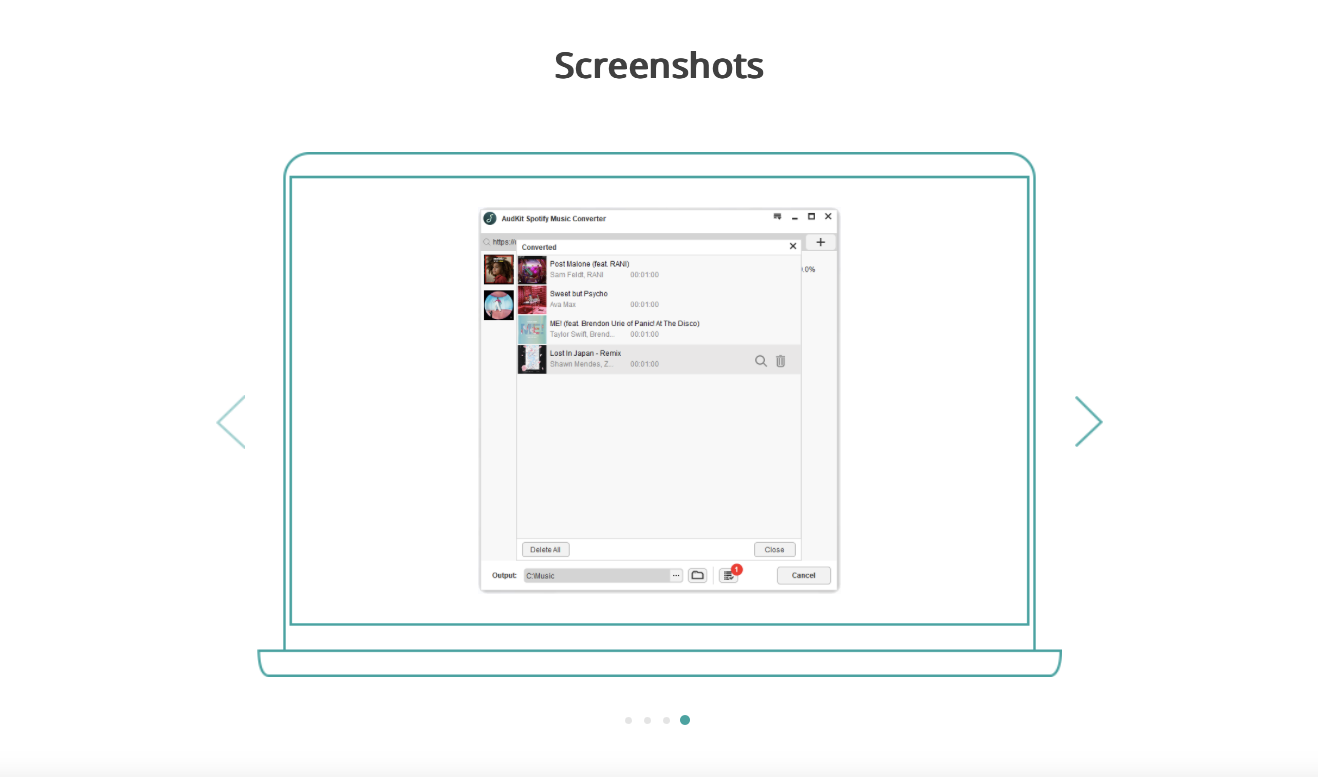
Task: Open Sweet but Psycho album thumbnail
Action: [x=532, y=300]
